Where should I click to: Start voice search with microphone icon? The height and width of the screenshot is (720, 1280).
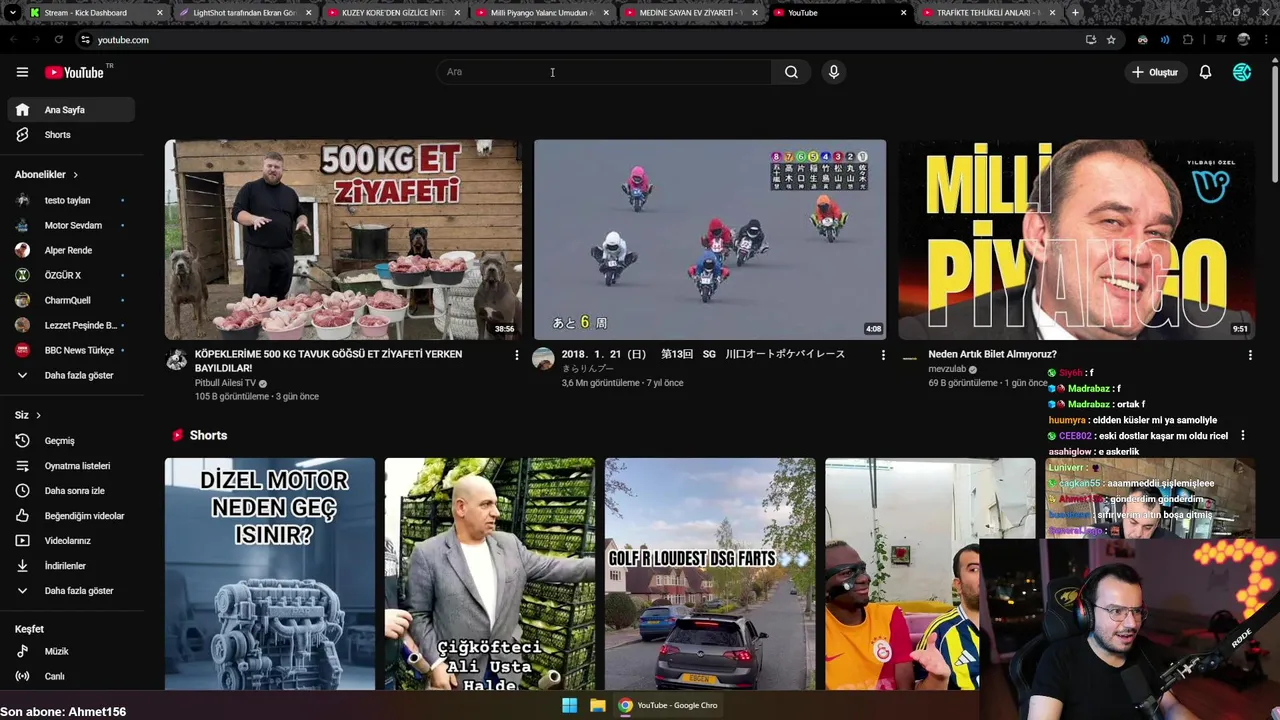[834, 72]
